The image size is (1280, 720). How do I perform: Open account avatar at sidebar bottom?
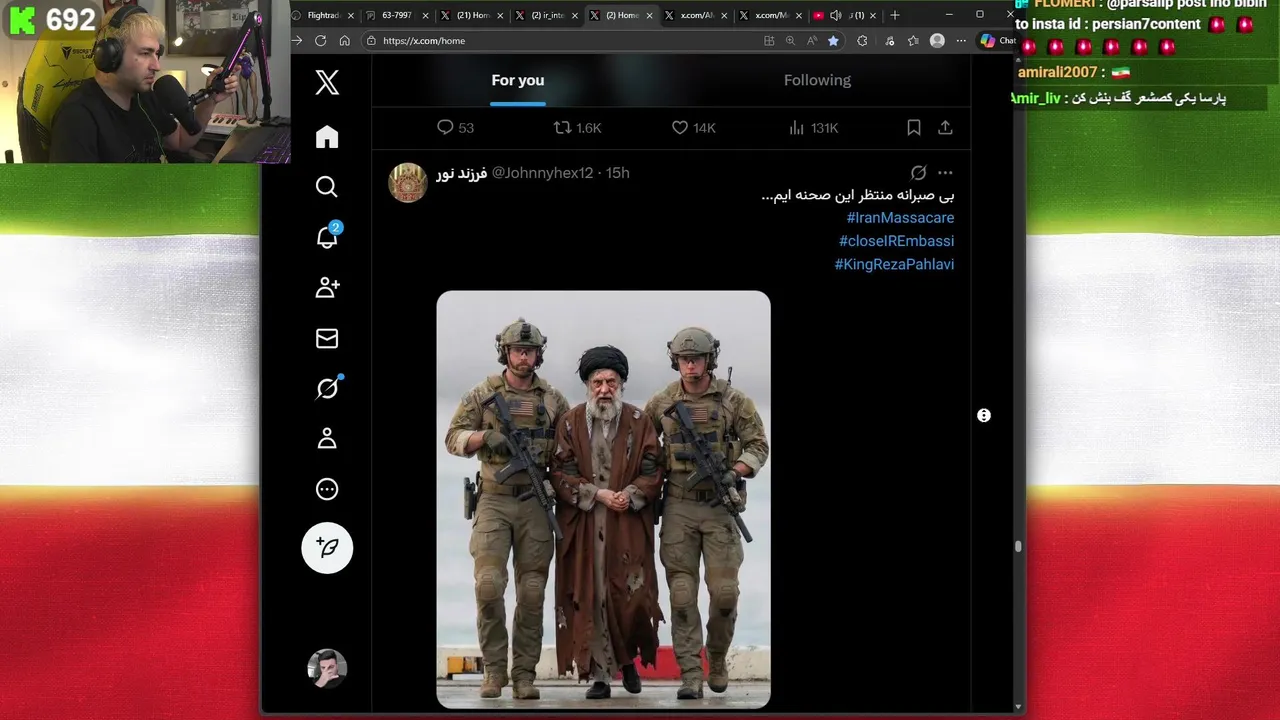(x=327, y=668)
